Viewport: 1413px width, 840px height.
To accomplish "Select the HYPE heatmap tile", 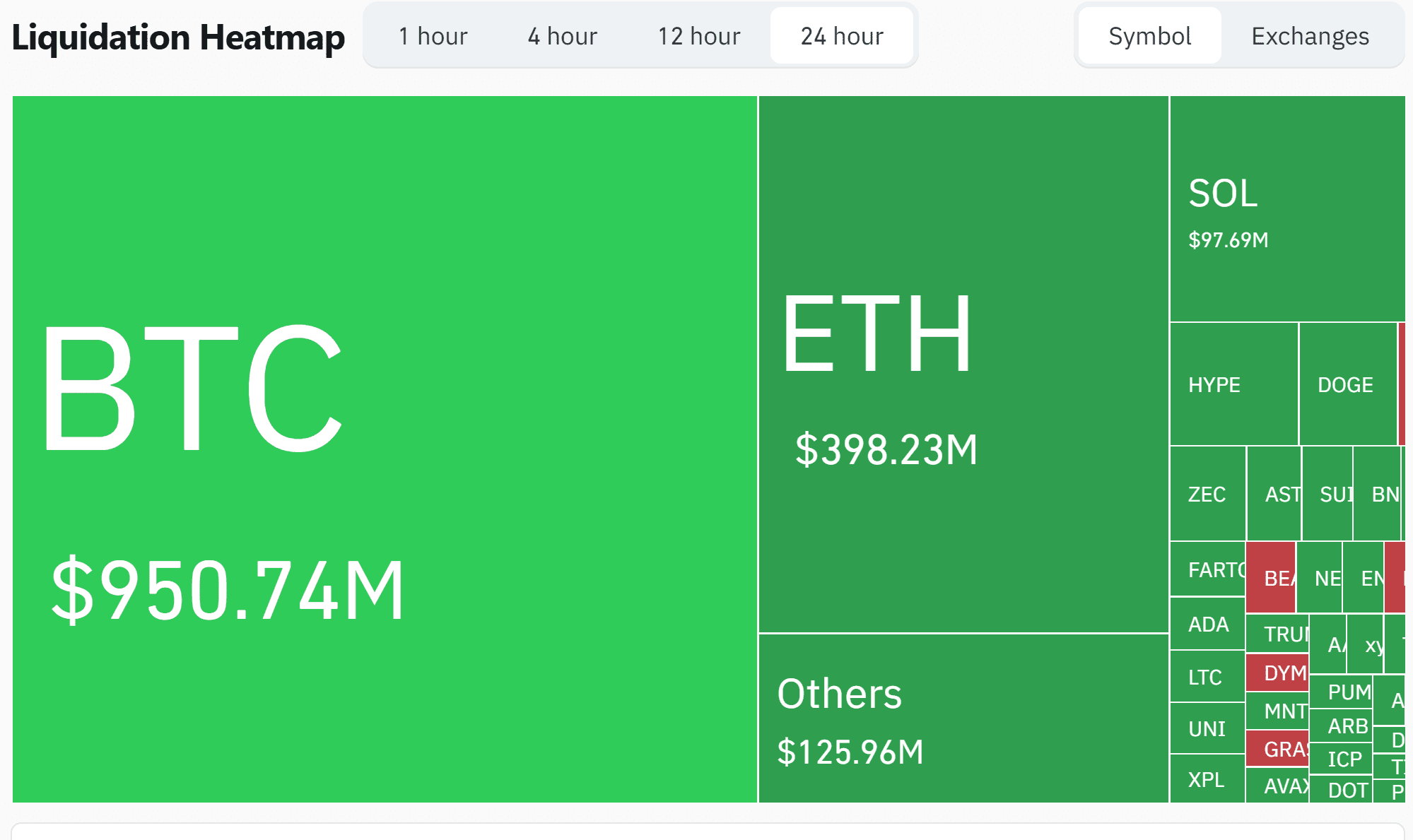I will tap(1233, 384).
